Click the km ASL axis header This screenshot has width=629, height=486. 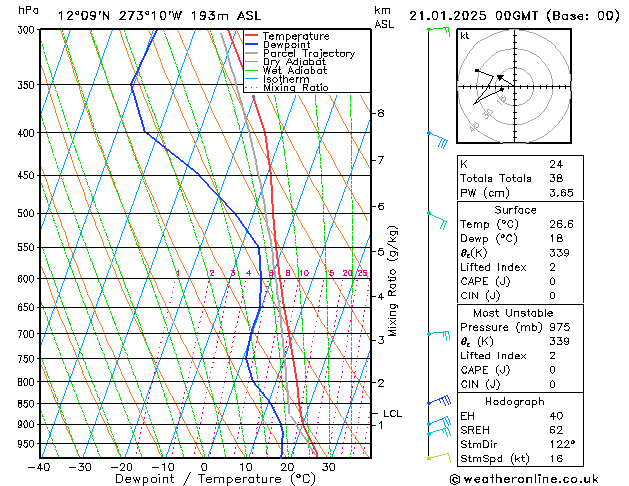coord(384,17)
